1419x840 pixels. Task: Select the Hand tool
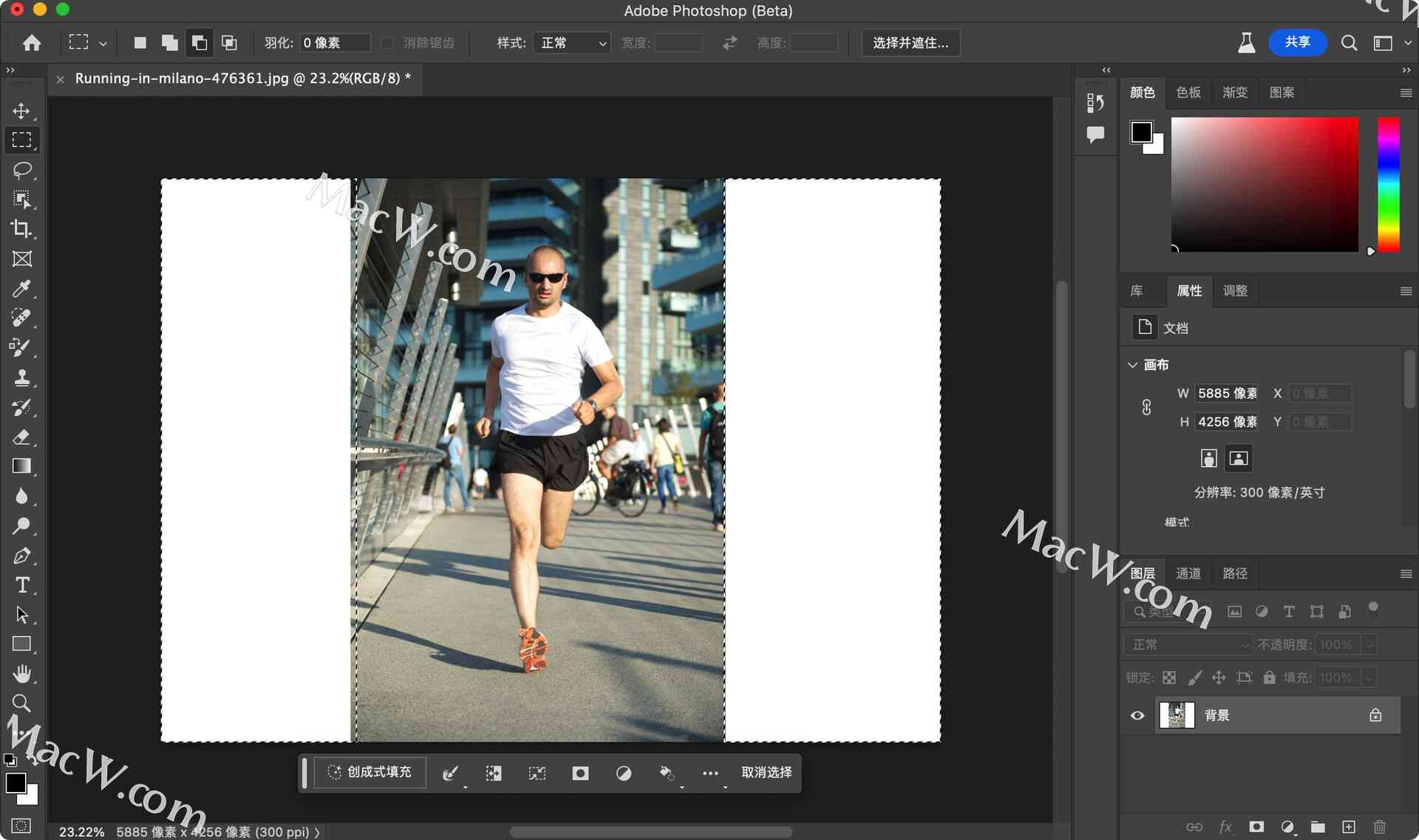tap(21, 674)
